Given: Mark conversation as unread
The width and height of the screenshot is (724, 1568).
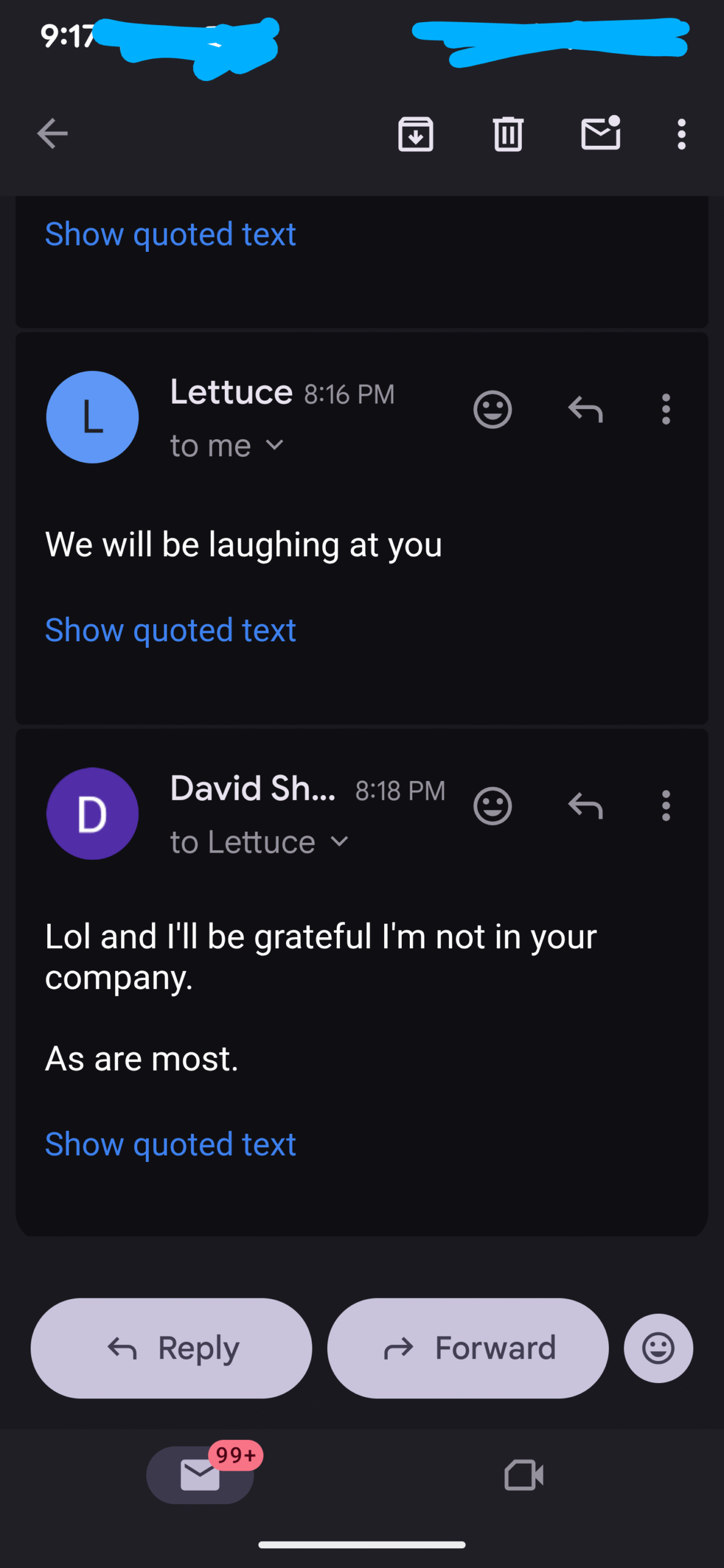Looking at the screenshot, I should pos(600,134).
